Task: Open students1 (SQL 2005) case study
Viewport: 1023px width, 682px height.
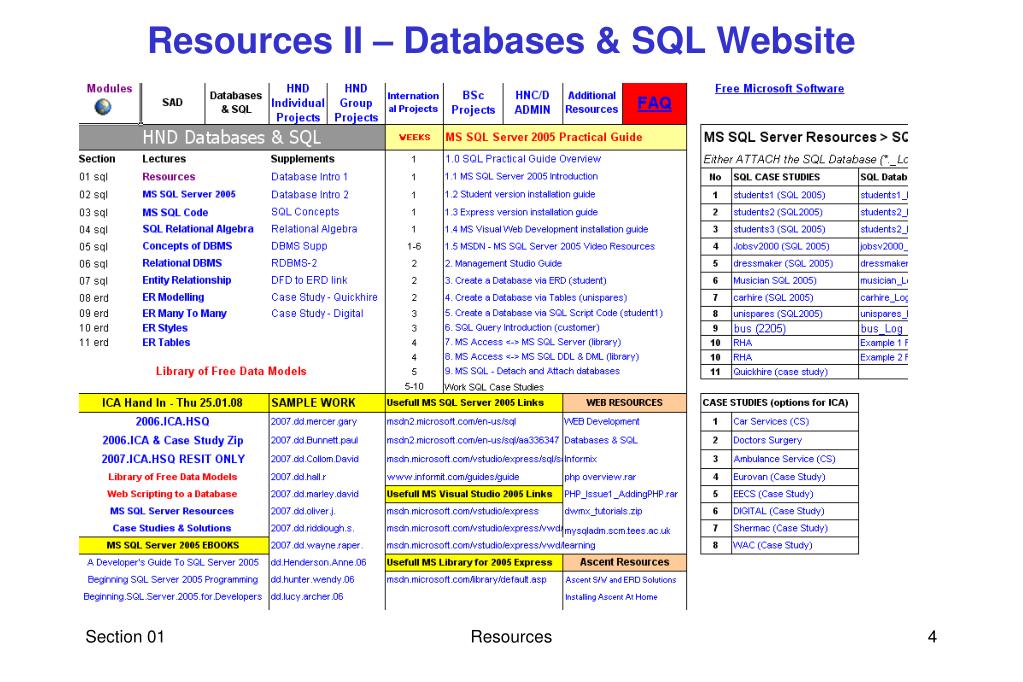Action: 779,195
